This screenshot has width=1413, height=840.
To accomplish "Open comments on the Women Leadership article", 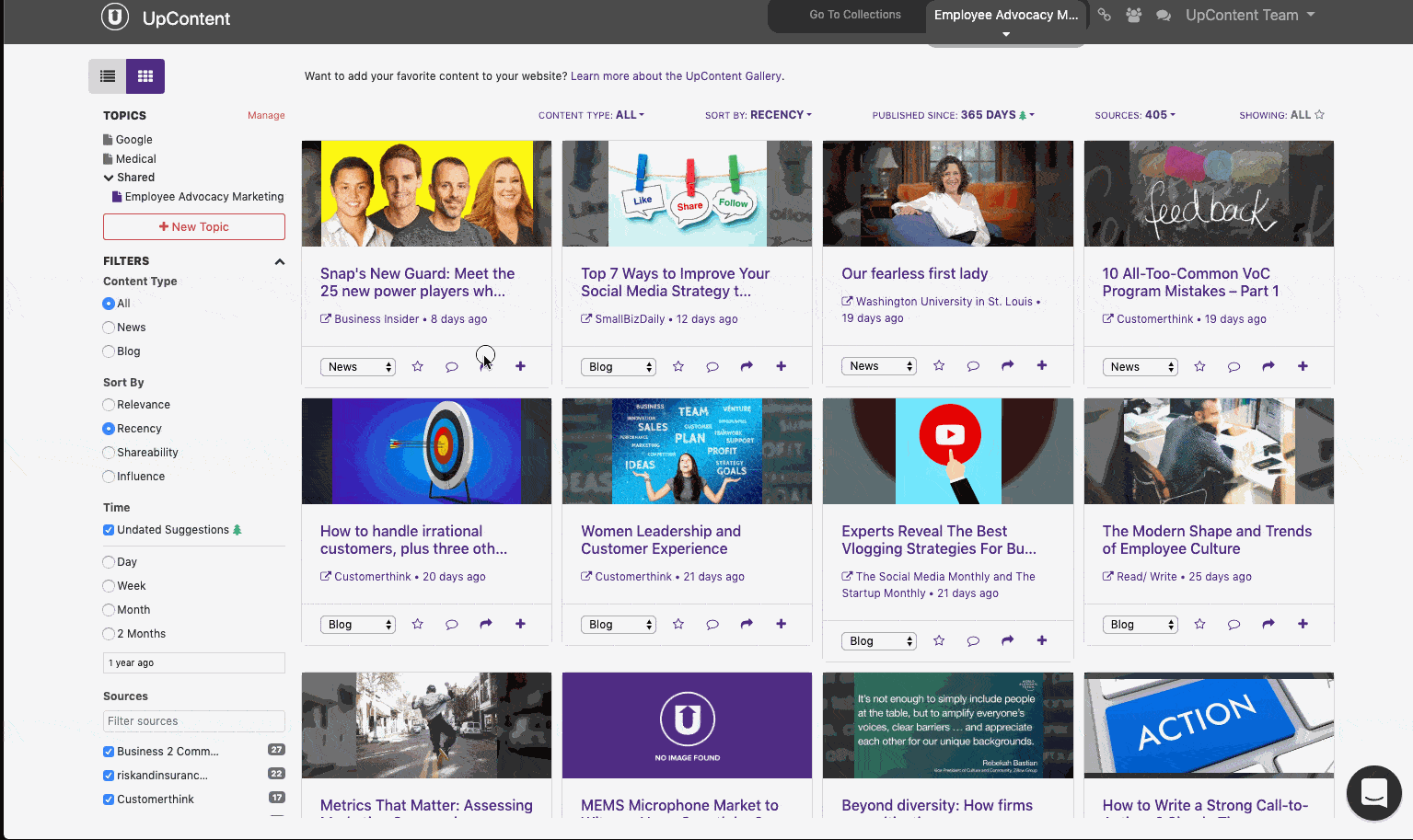I will coord(712,624).
